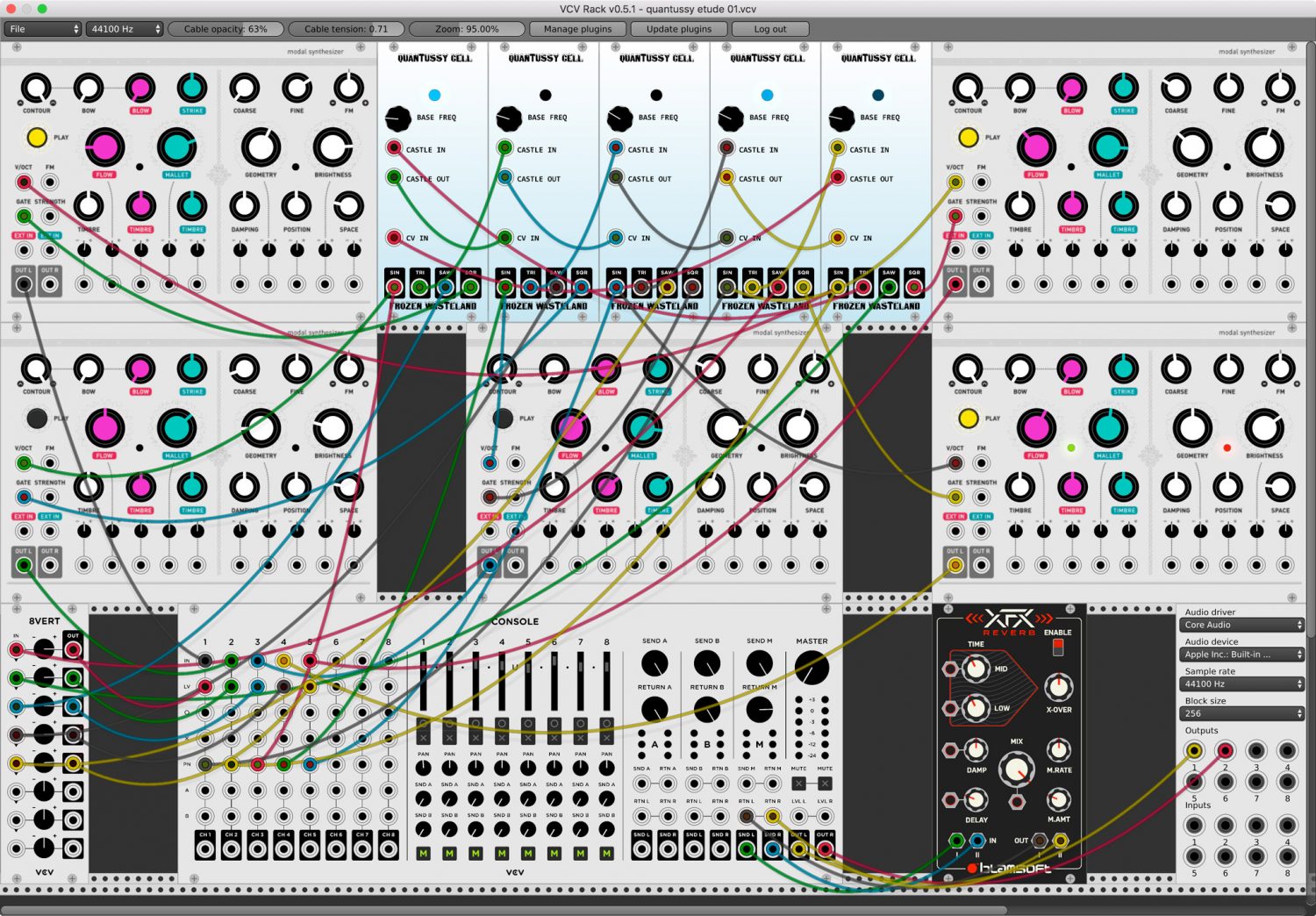
Task: Click the MASTER knob on the Console
Action: 812,669
